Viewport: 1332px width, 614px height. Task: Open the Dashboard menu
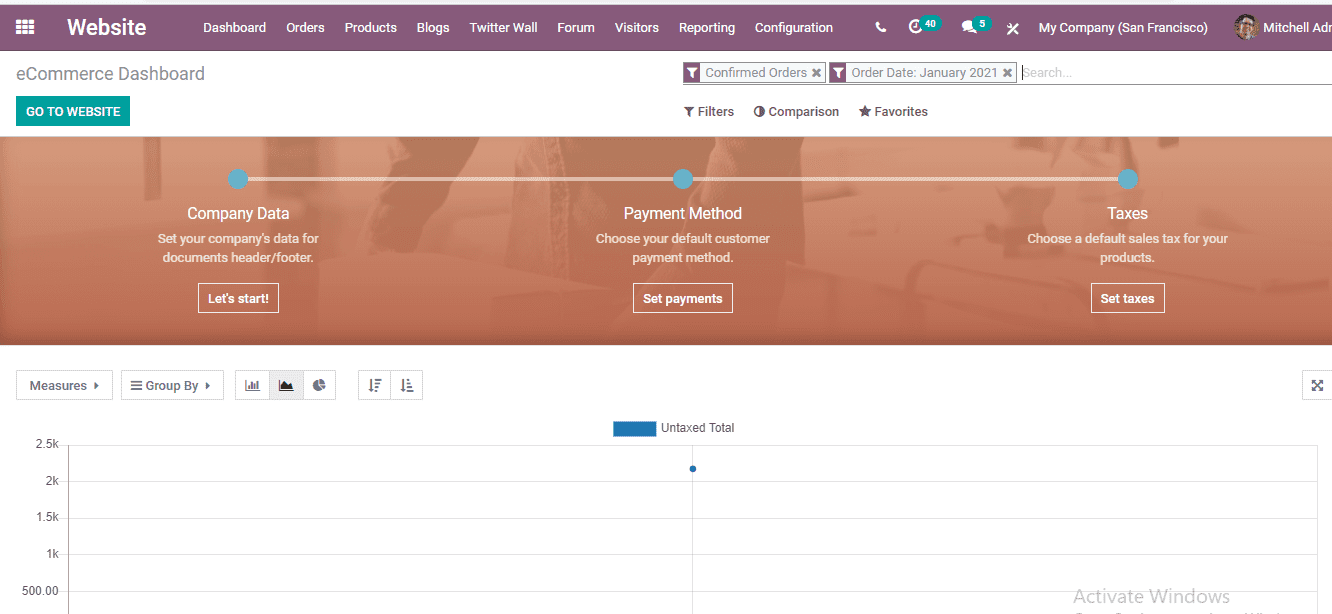coord(234,28)
